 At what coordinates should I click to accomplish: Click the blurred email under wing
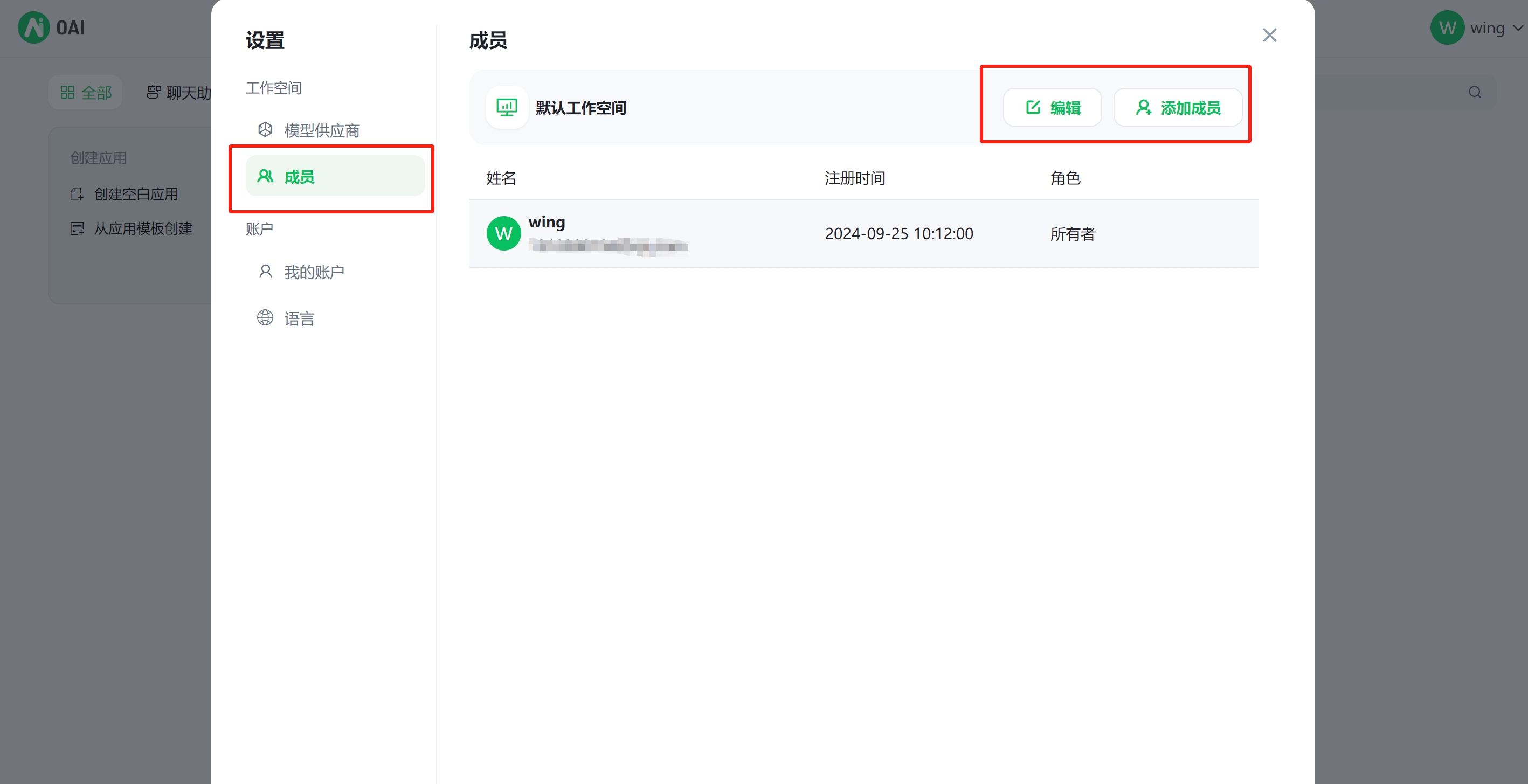(608, 246)
